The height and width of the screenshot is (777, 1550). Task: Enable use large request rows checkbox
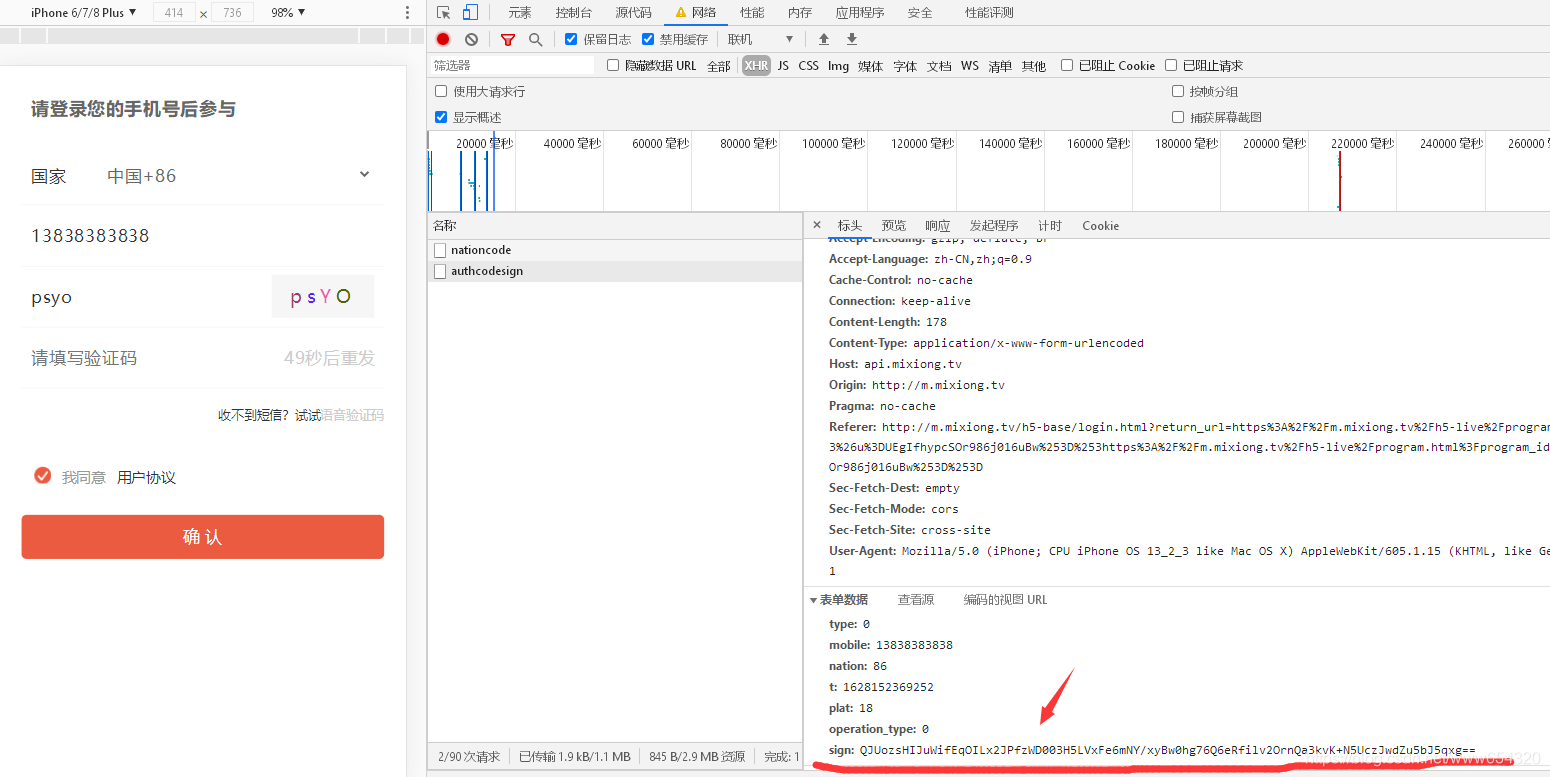441,91
